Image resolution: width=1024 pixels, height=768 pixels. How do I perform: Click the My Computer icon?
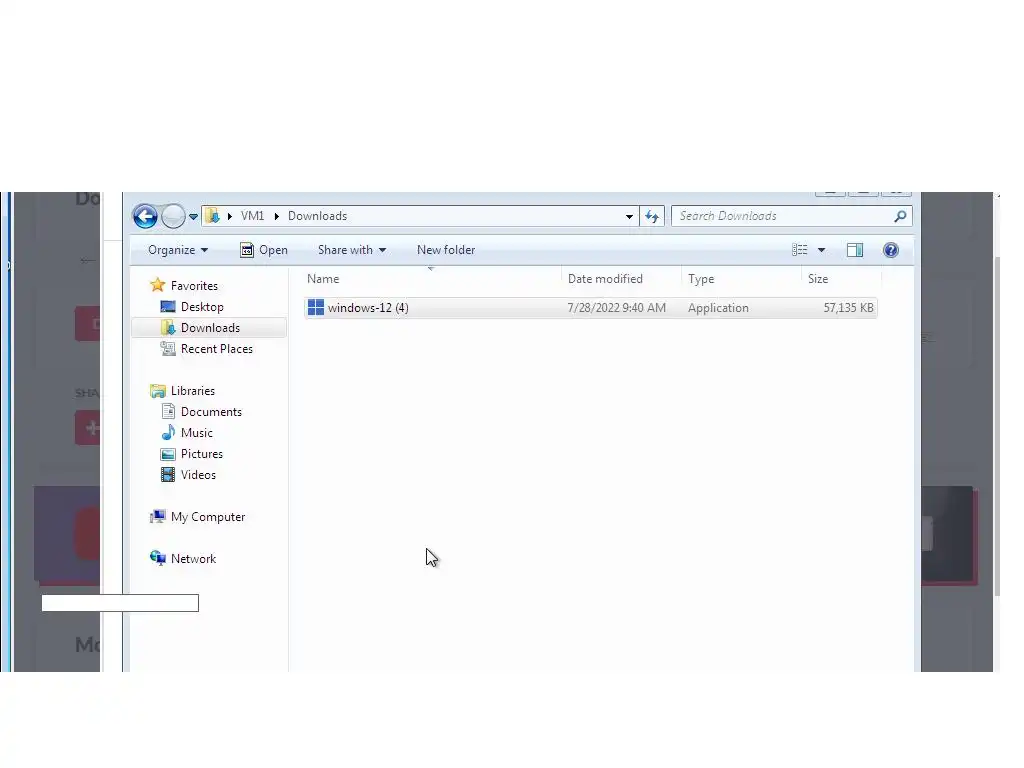pos(157,517)
